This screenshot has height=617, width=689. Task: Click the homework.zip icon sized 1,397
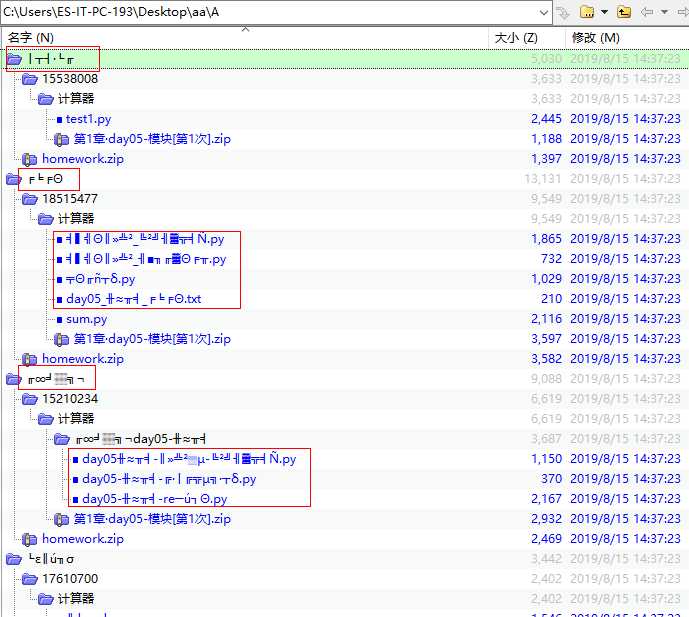(29, 159)
